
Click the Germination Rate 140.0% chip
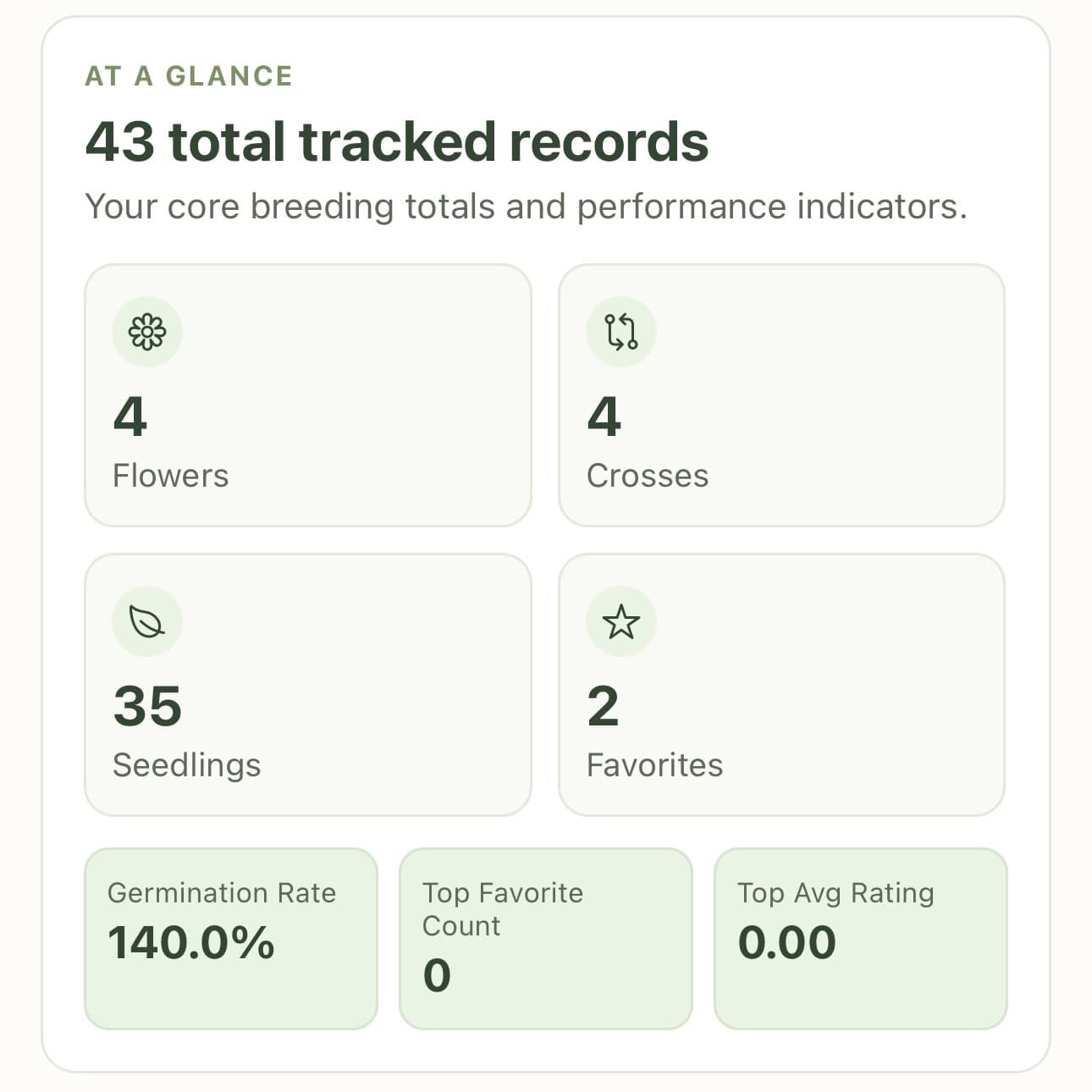(231, 935)
